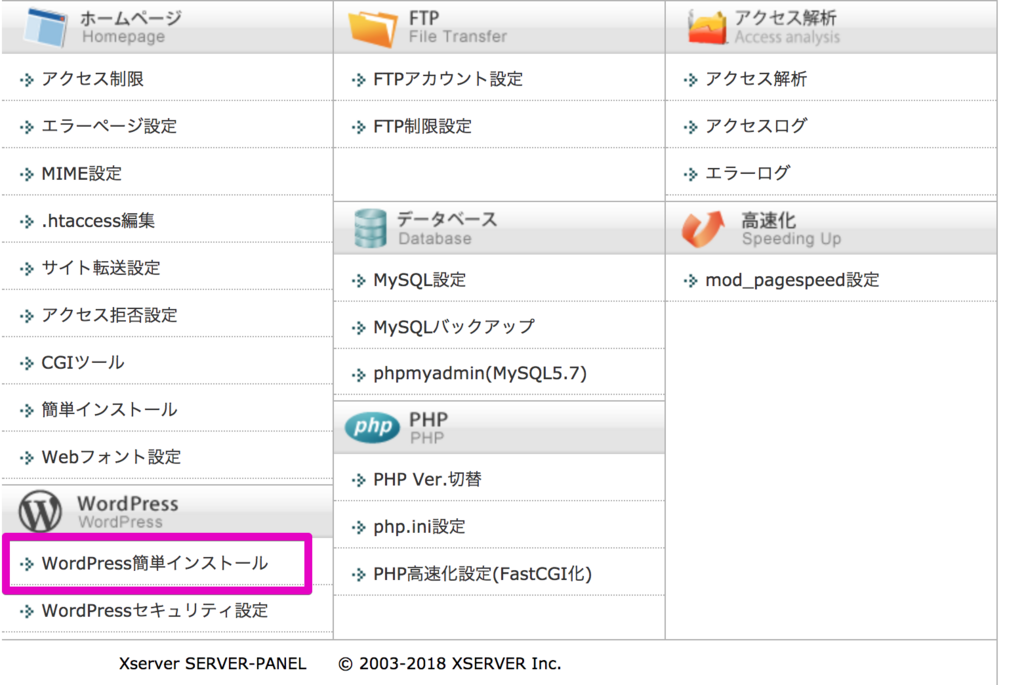Open MySQL設定 link
The height and width of the screenshot is (685, 1024).
coord(420,280)
